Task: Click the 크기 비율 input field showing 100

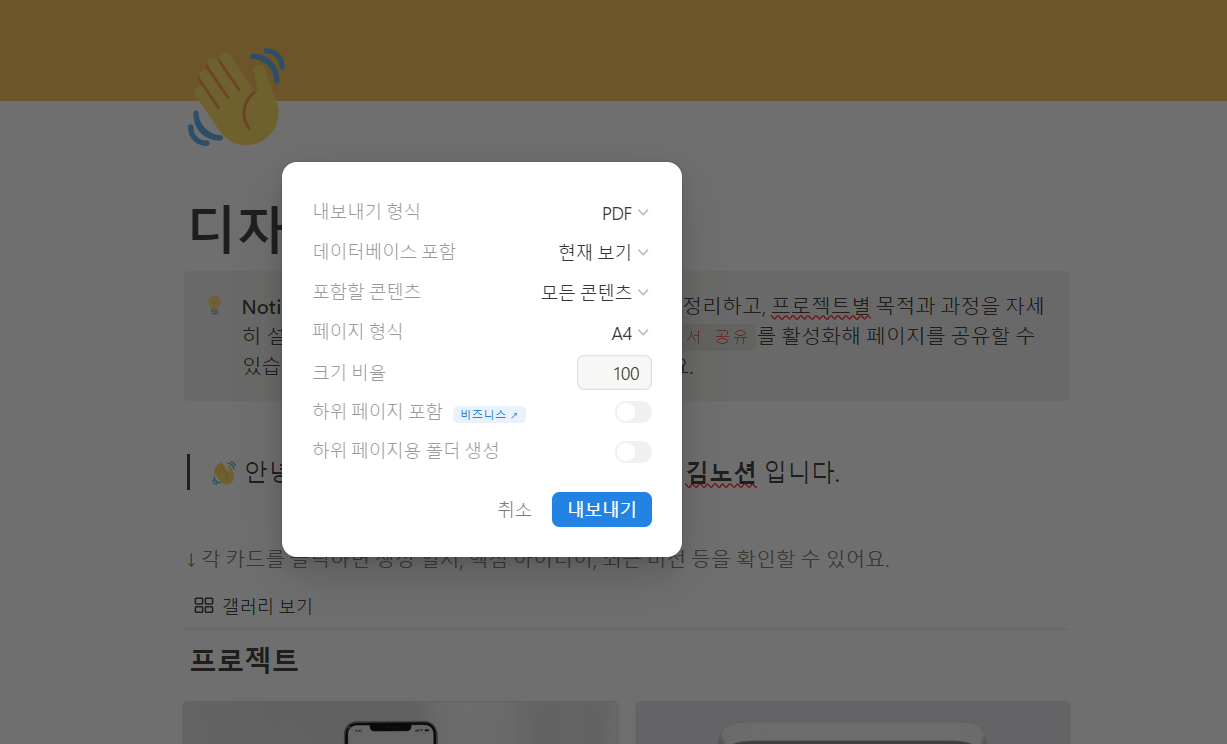Action: [x=614, y=373]
